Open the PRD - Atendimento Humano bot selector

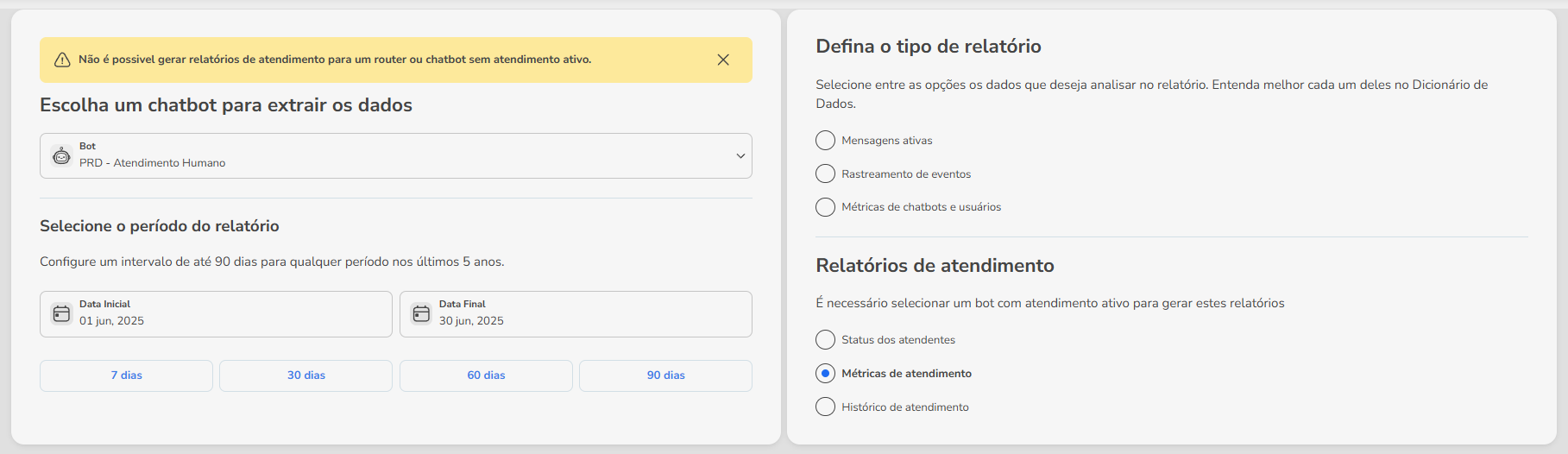point(395,156)
